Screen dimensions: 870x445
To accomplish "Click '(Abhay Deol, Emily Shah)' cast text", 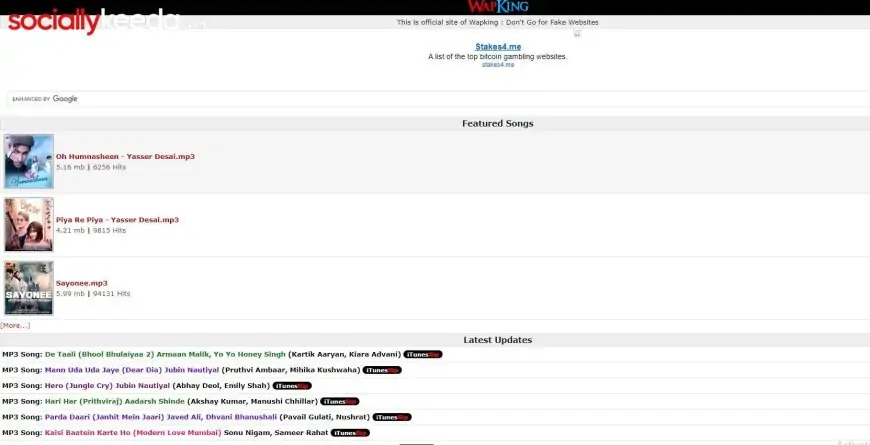I will (221, 386).
